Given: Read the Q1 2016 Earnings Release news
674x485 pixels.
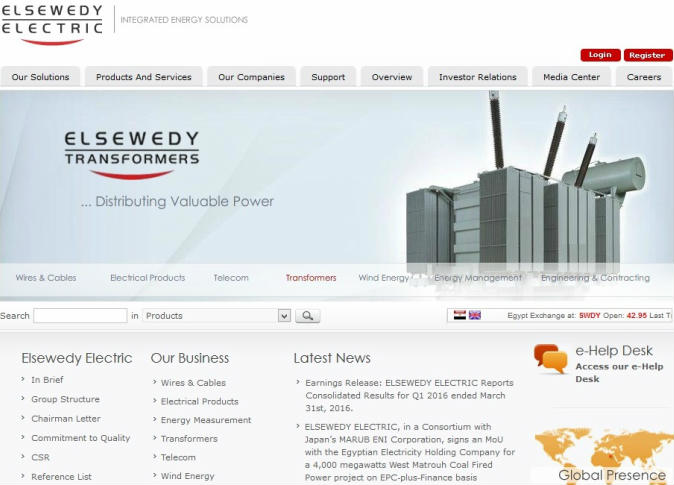Looking at the screenshot, I should click(x=409, y=388).
